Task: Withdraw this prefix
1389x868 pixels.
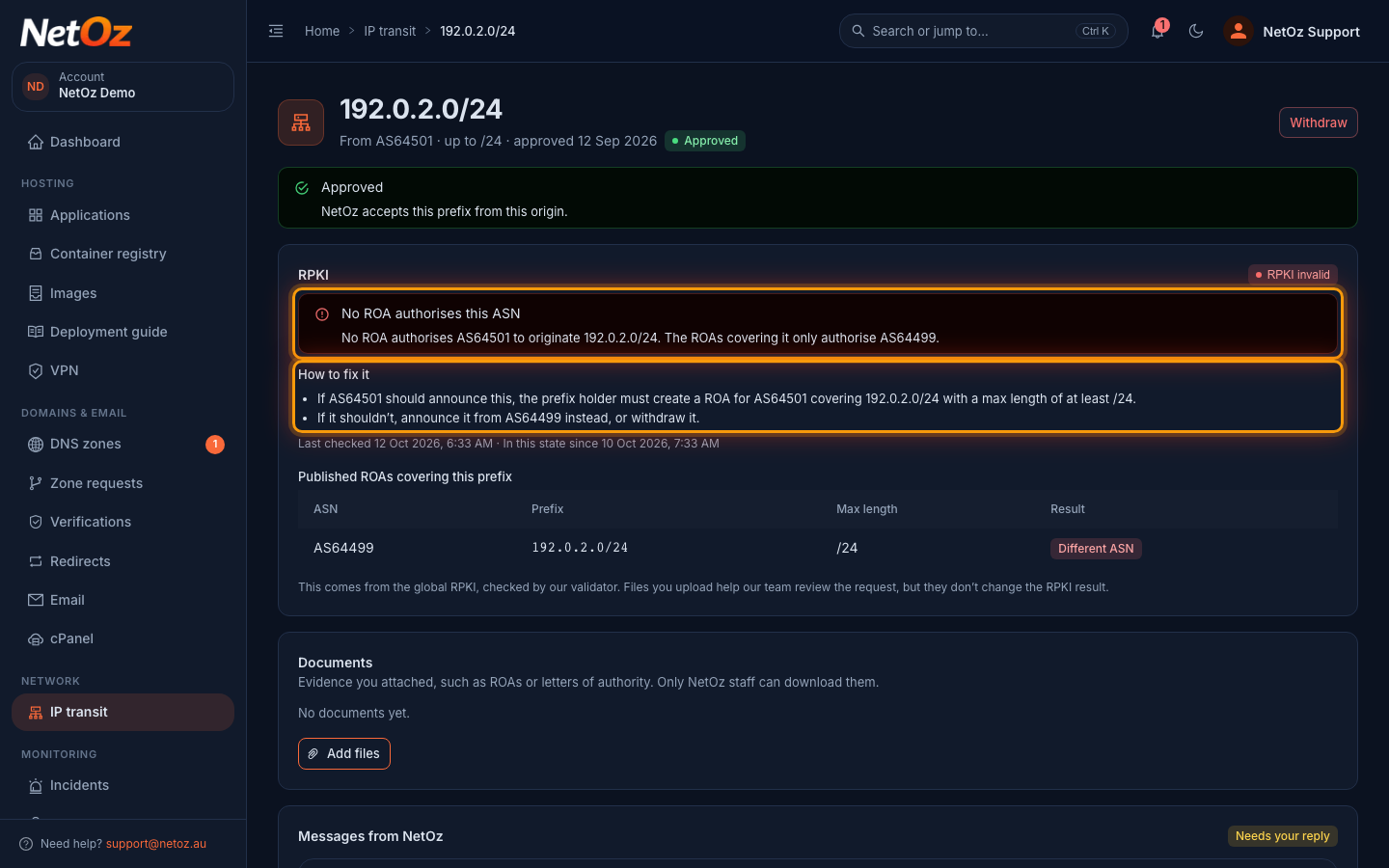Action: tap(1319, 122)
